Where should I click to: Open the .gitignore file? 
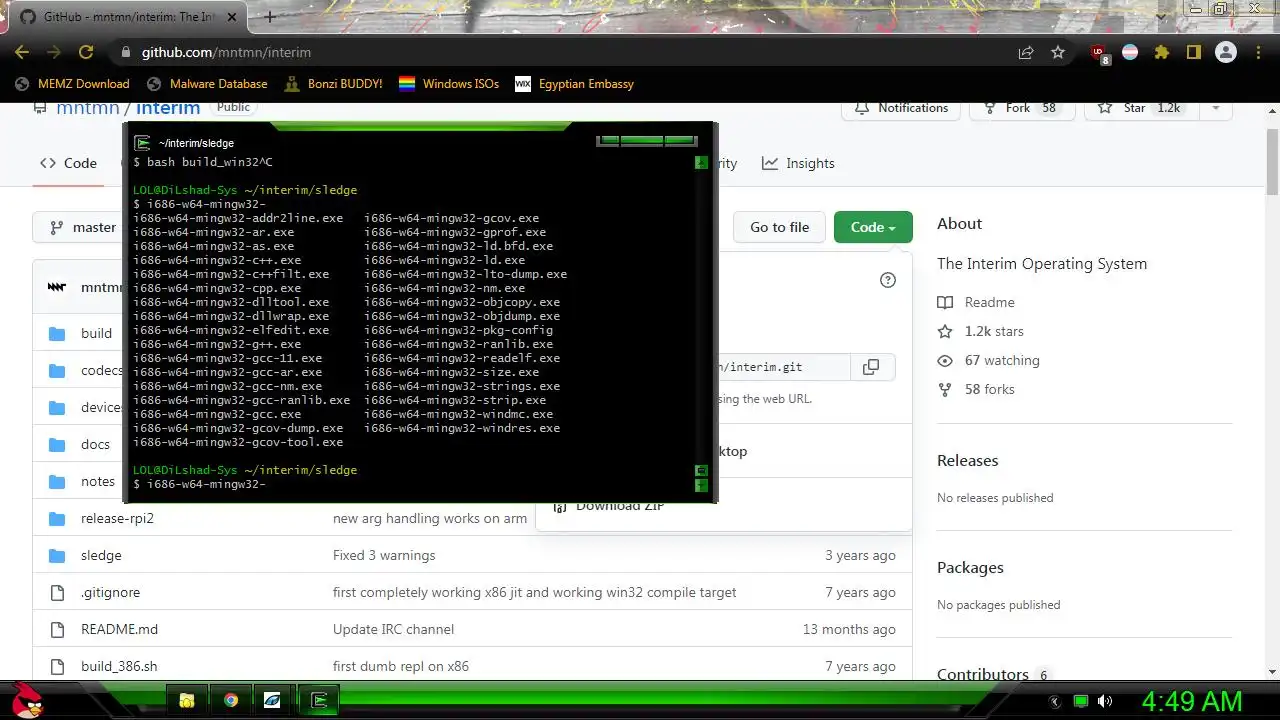(110, 592)
